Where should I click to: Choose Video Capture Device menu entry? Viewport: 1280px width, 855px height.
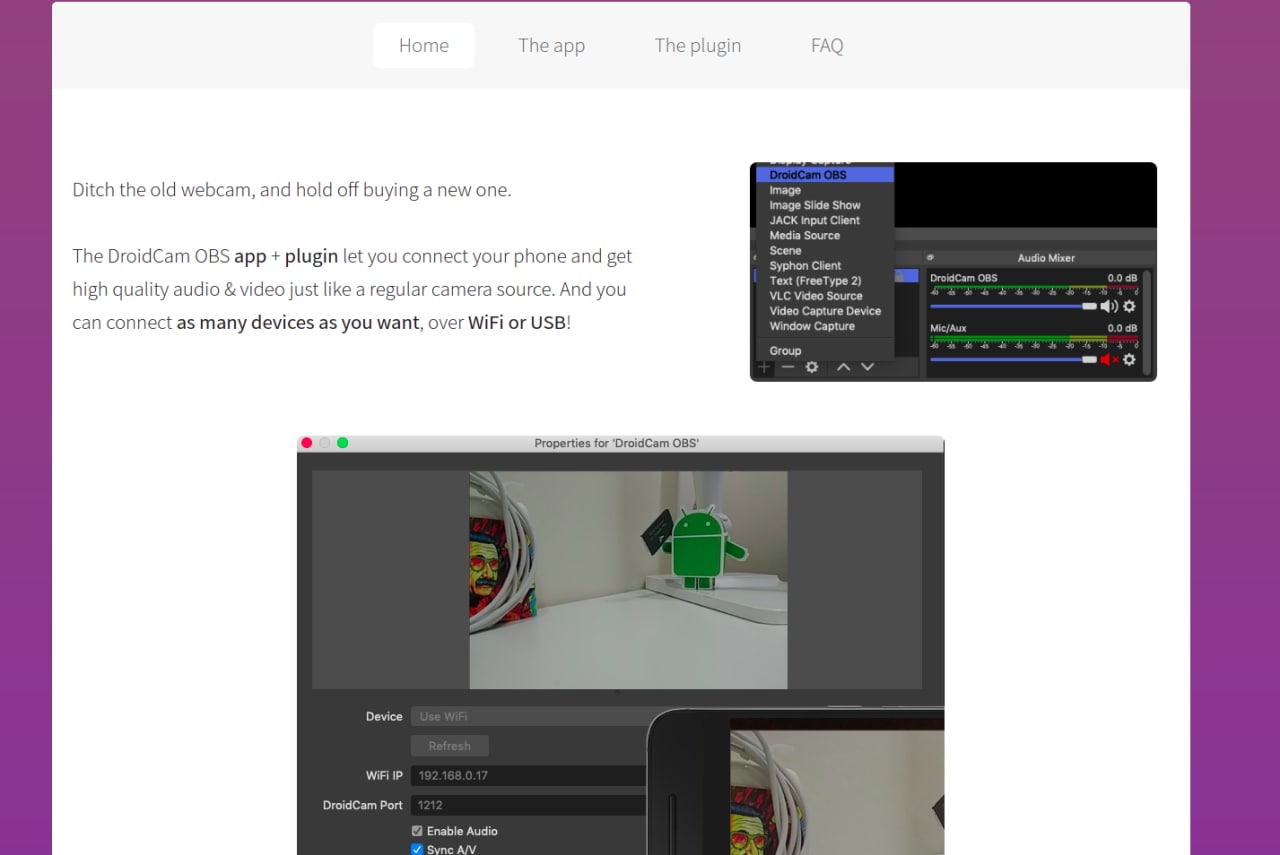click(824, 311)
